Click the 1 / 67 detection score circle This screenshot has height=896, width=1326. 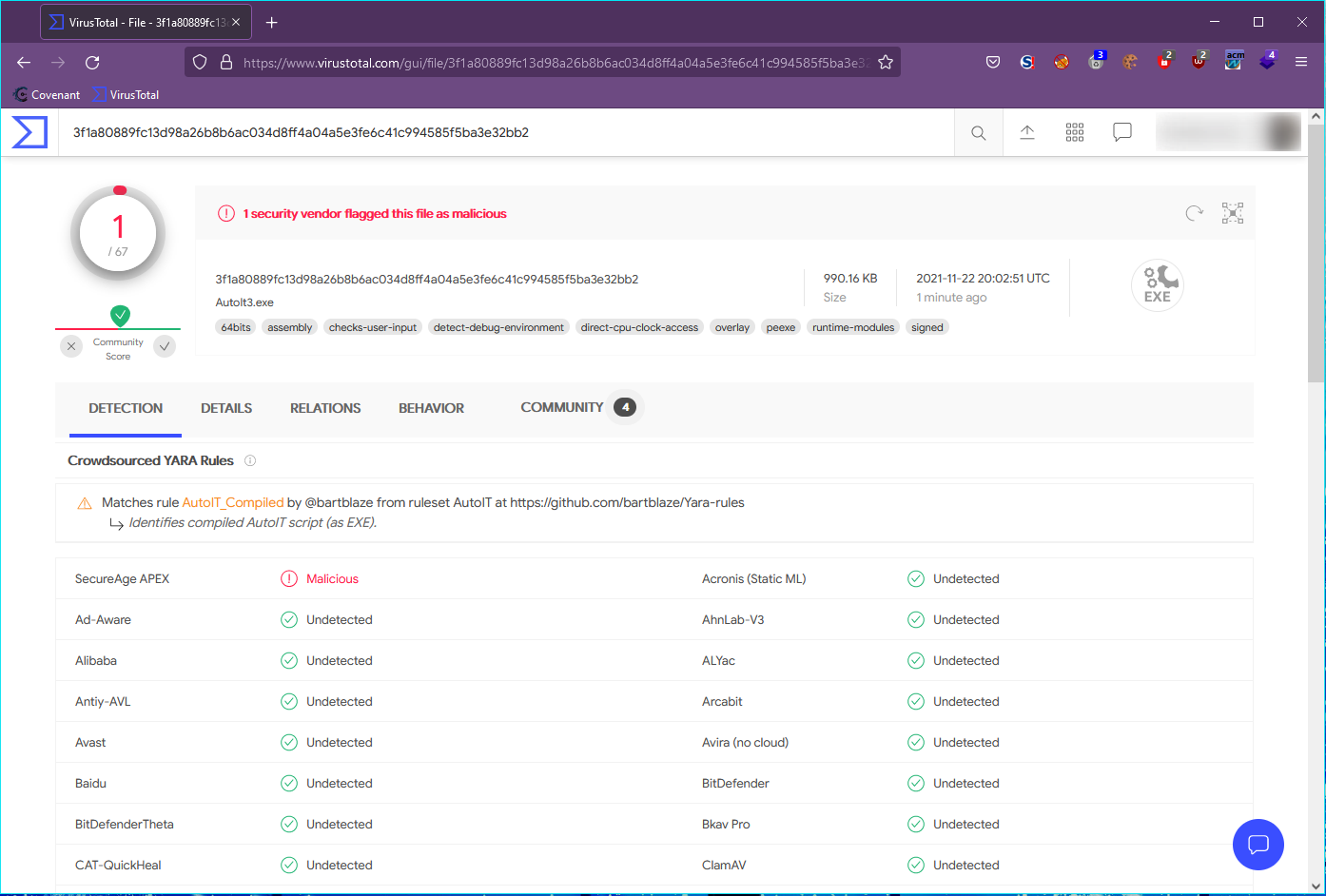[x=118, y=233]
